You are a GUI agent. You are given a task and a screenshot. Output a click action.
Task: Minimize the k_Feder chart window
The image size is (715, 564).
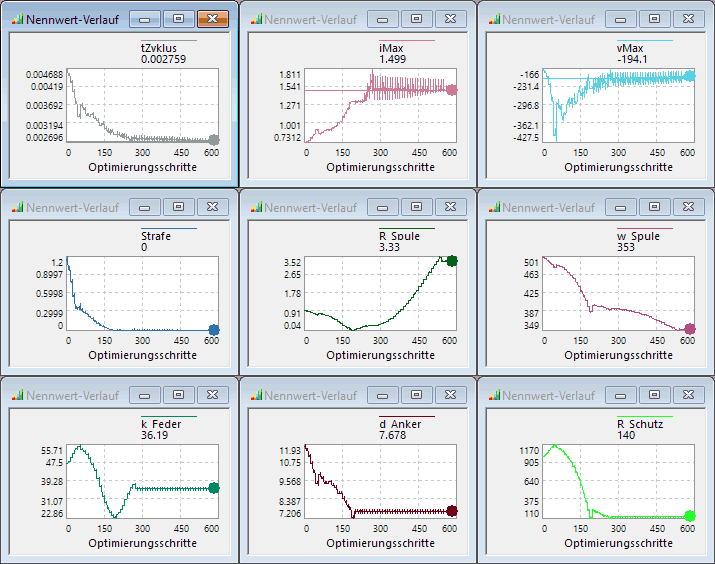(144, 395)
